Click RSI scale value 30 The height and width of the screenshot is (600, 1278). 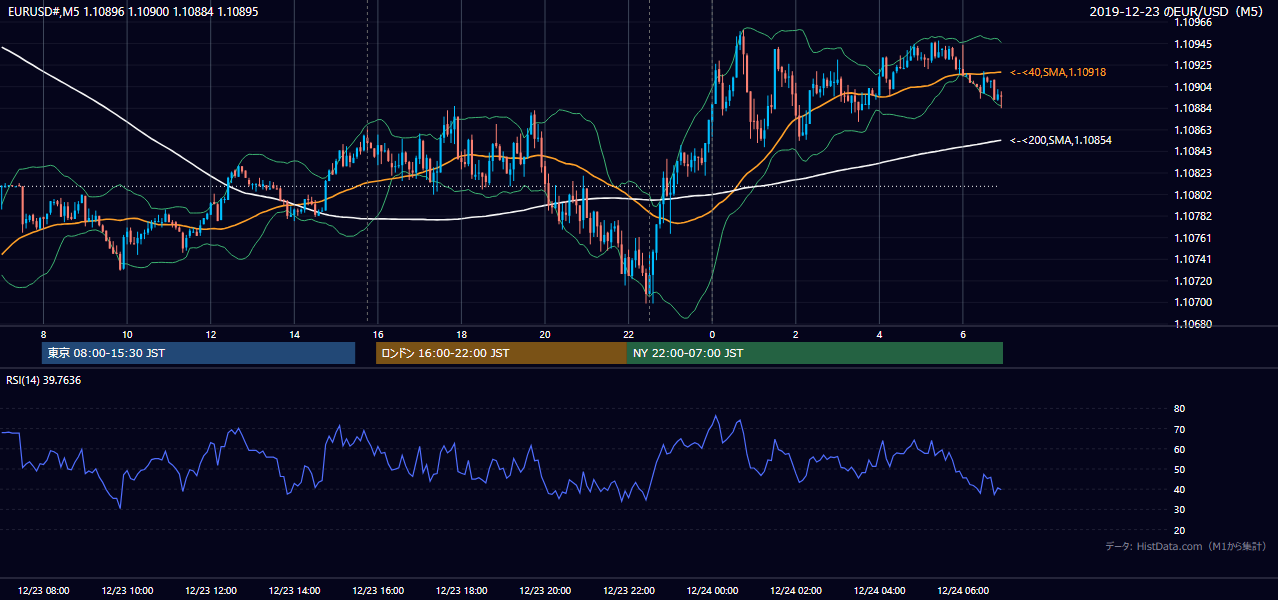click(x=1179, y=510)
